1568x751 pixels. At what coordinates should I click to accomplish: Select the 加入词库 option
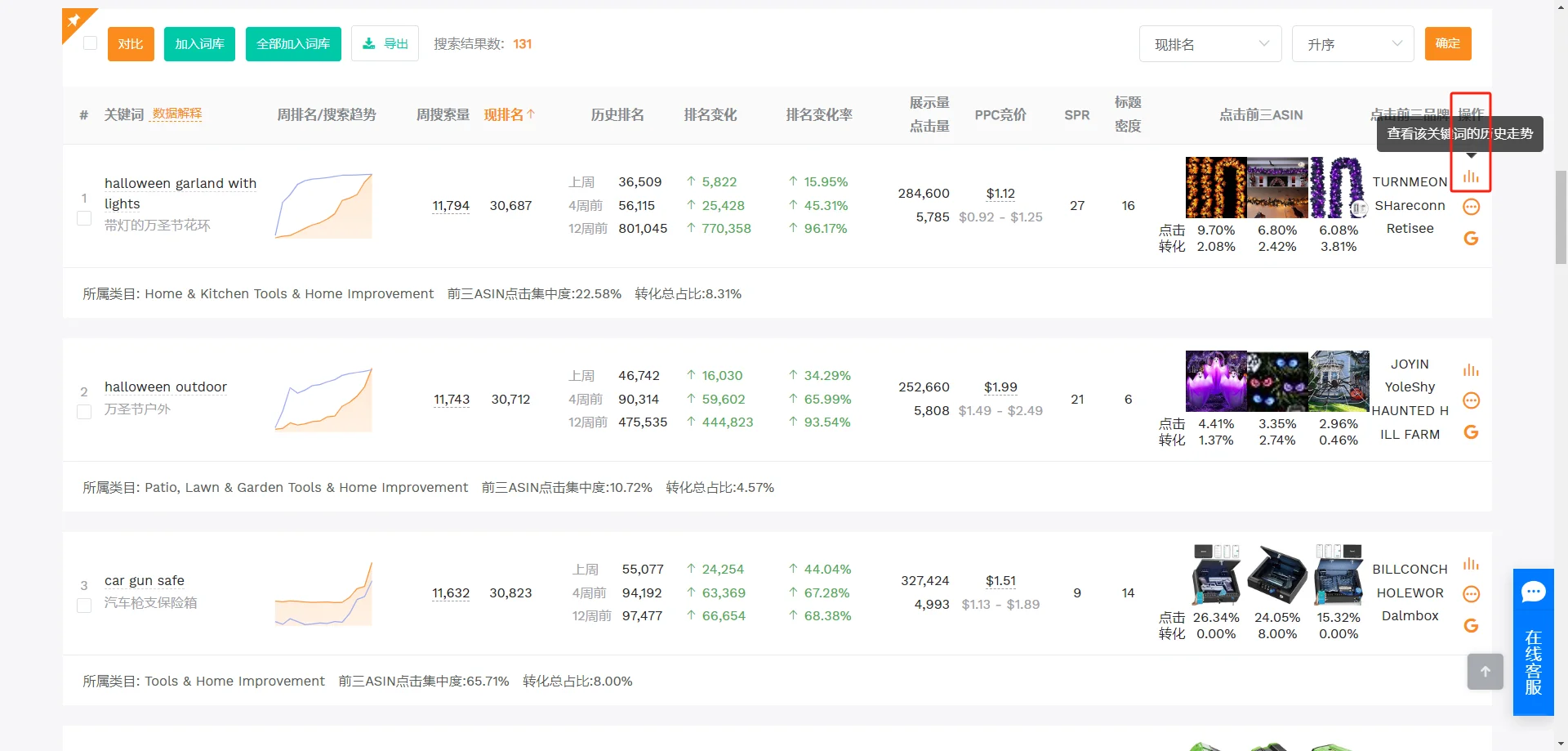point(198,43)
